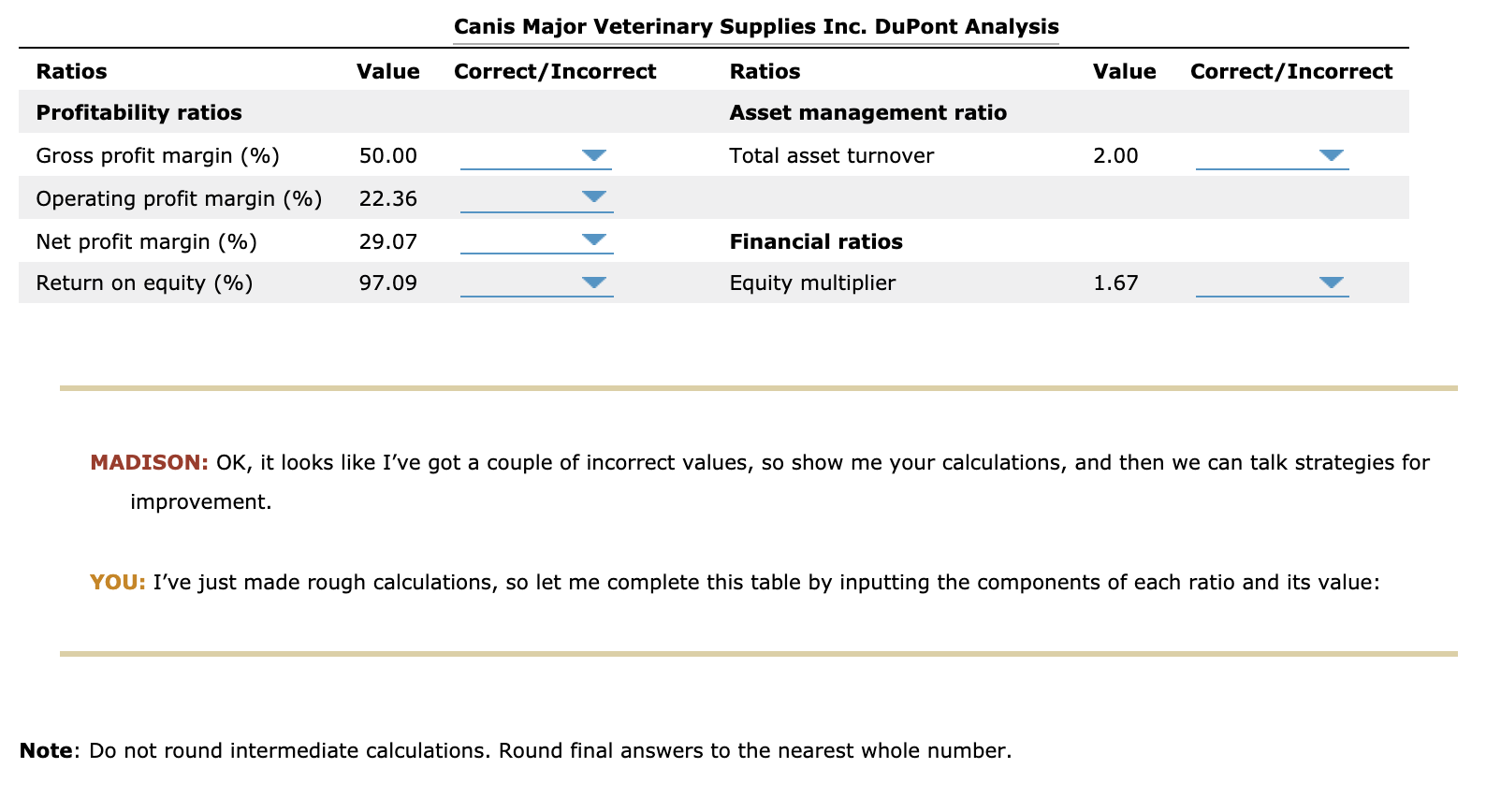This screenshot has height=812, width=1486.
Task: Click the Note about rounding text
Action: coord(516,750)
